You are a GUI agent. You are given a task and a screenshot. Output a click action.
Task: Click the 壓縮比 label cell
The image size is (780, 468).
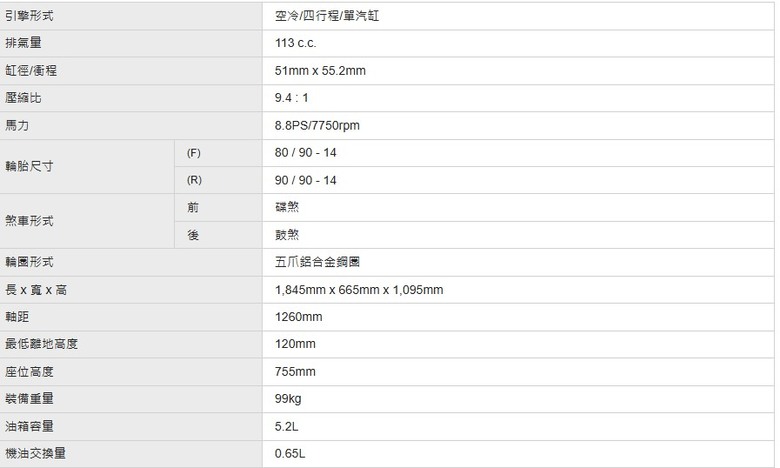coord(131,98)
